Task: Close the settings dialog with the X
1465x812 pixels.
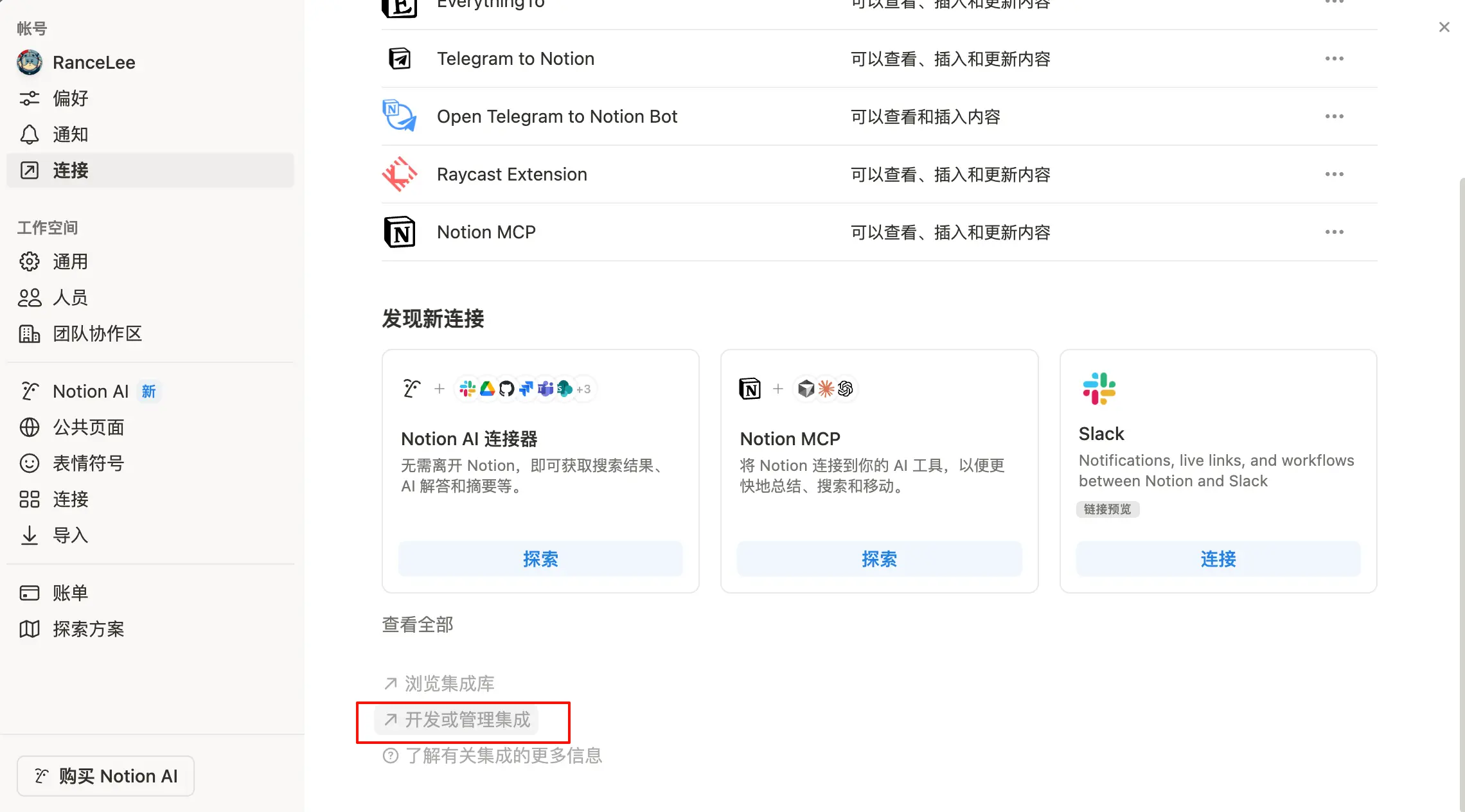Action: 1444,27
